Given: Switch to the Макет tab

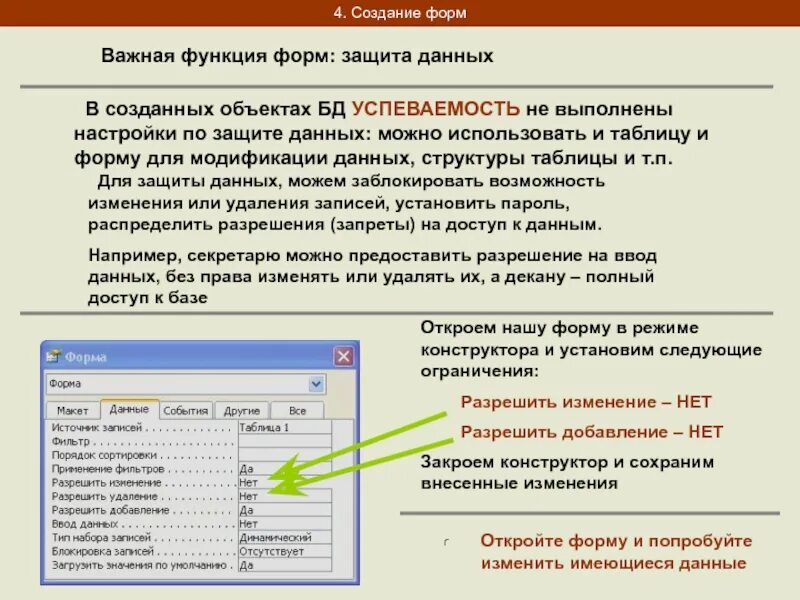Looking at the screenshot, I should pos(72,411).
